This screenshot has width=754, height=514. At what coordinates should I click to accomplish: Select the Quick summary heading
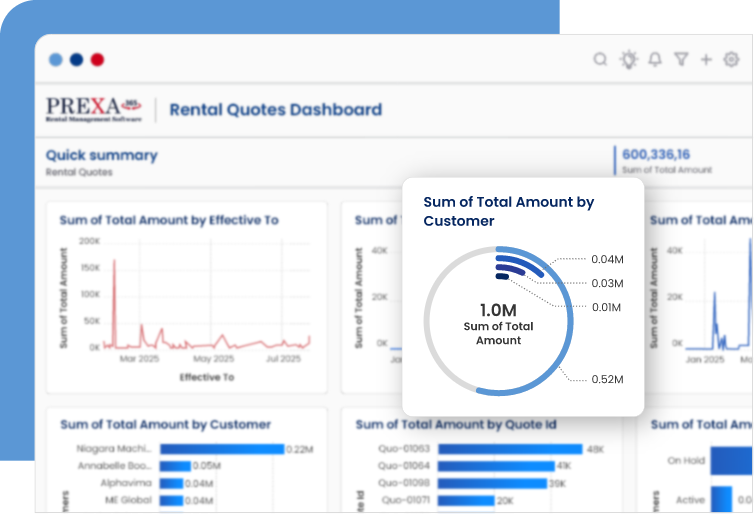[101, 155]
